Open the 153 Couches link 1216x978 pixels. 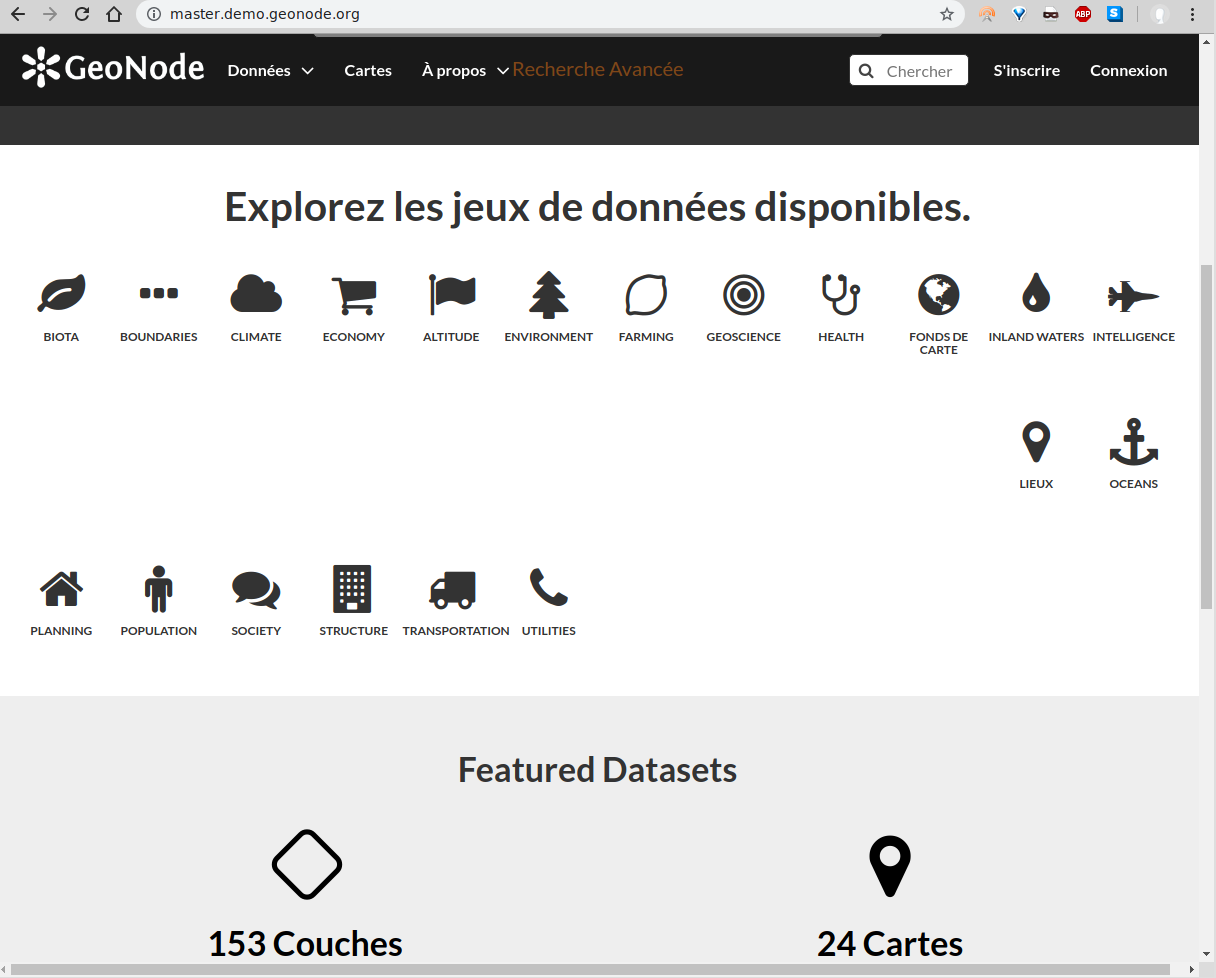pyautogui.click(x=305, y=944)
